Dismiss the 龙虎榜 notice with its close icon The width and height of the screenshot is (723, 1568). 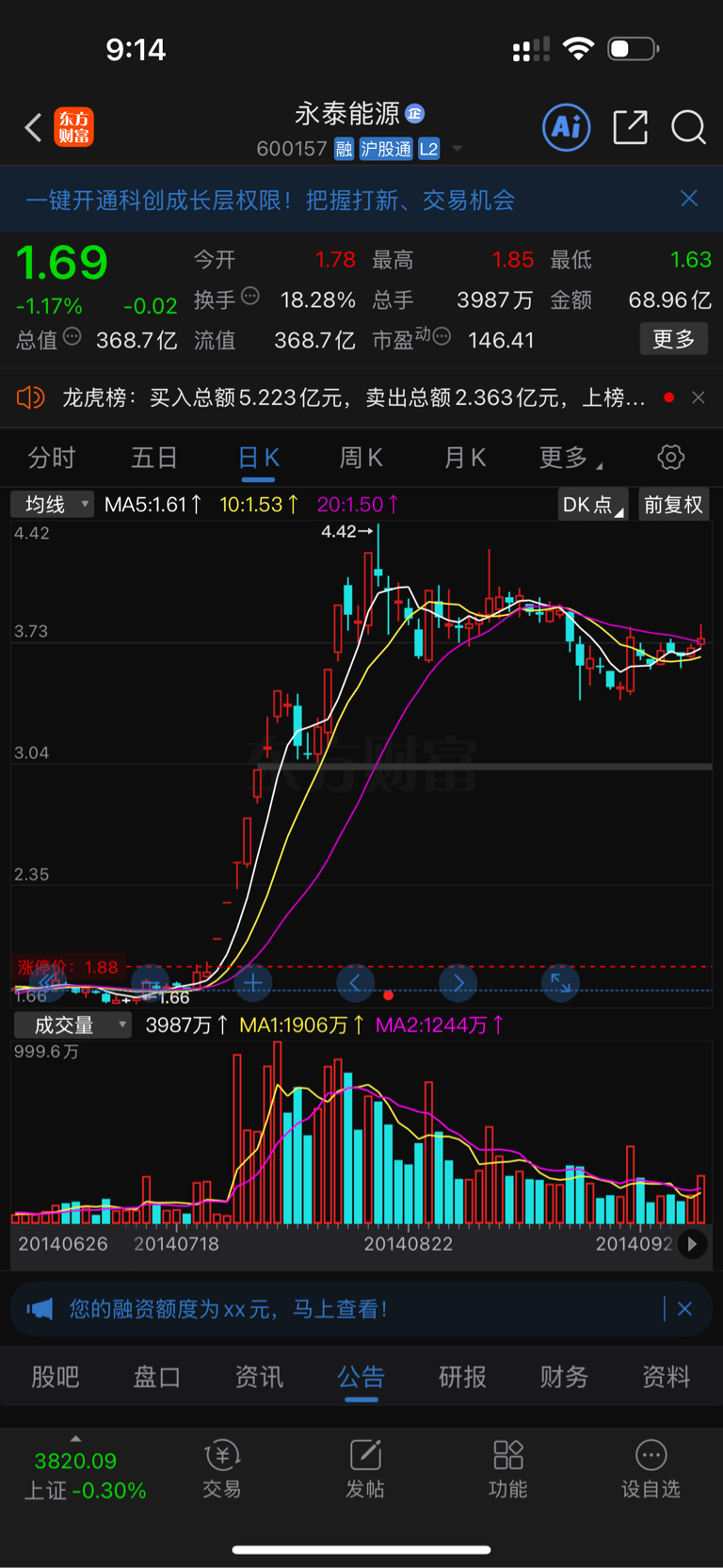click(699, 397)
